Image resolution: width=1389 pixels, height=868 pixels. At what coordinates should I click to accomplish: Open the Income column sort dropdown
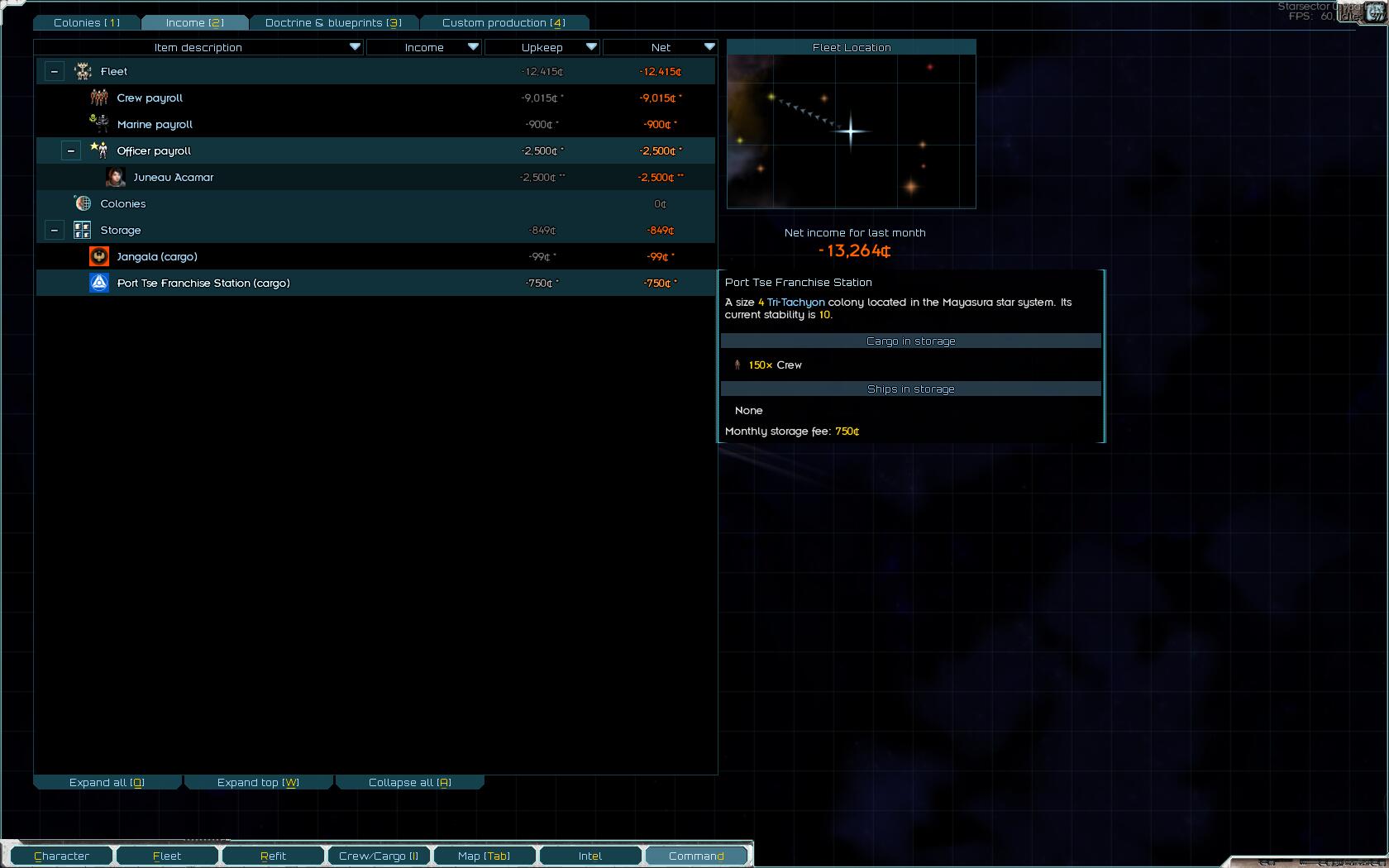point(473,47)
